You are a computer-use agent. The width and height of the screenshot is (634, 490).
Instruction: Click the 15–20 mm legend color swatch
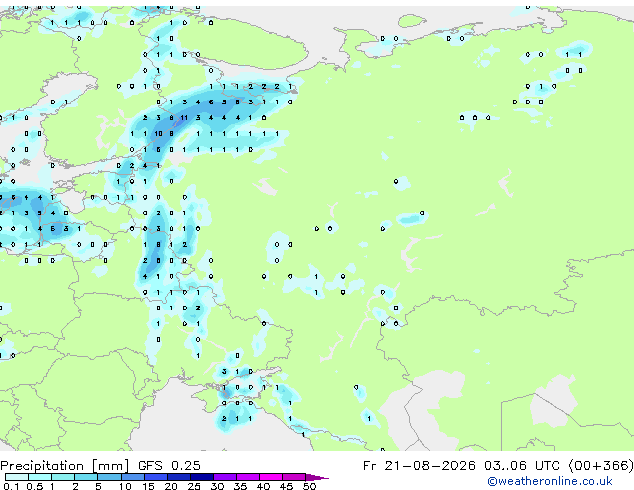155,477
